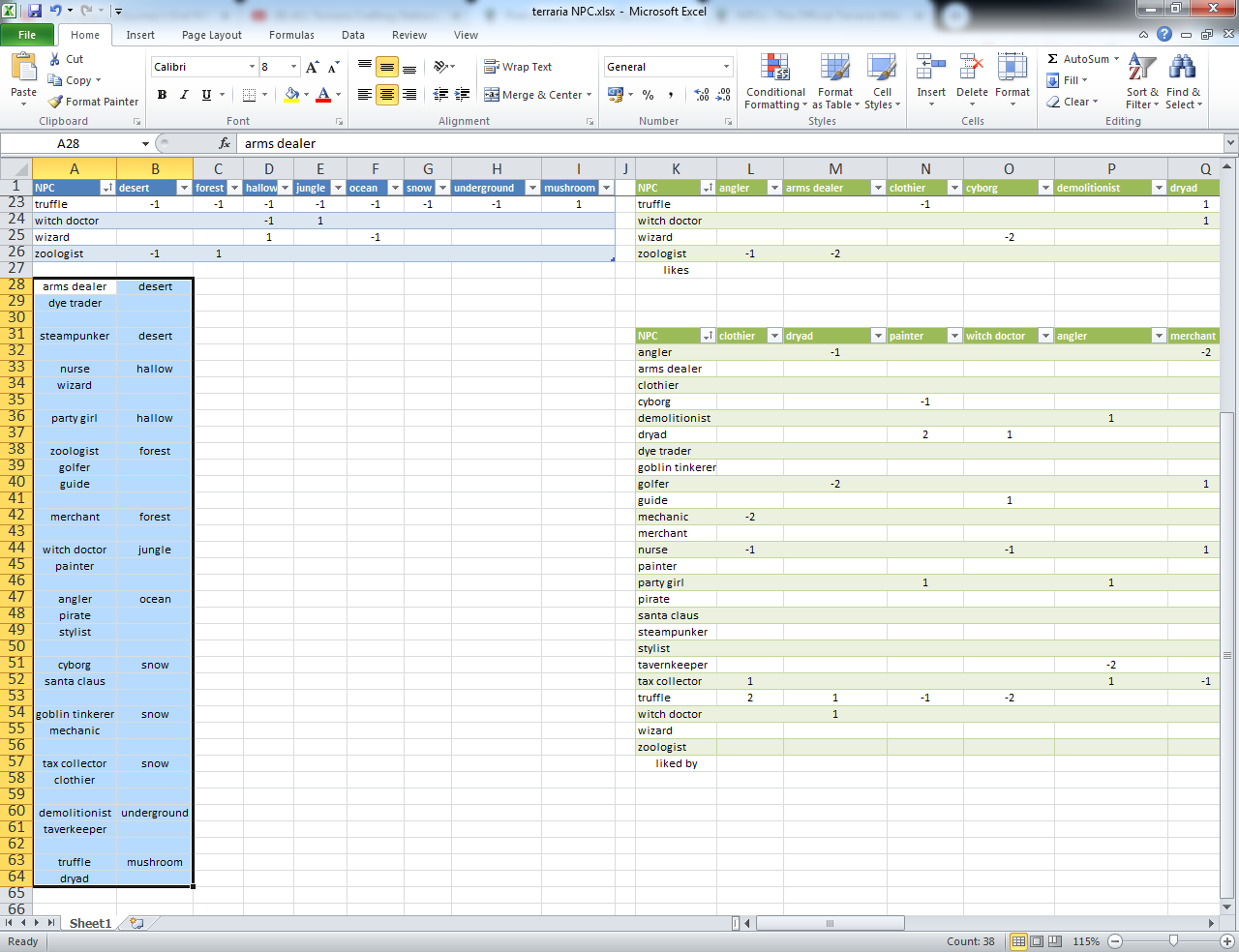Click the Font Color red swatch
The image size is (1239, 952).
click(x=323, y=95)
